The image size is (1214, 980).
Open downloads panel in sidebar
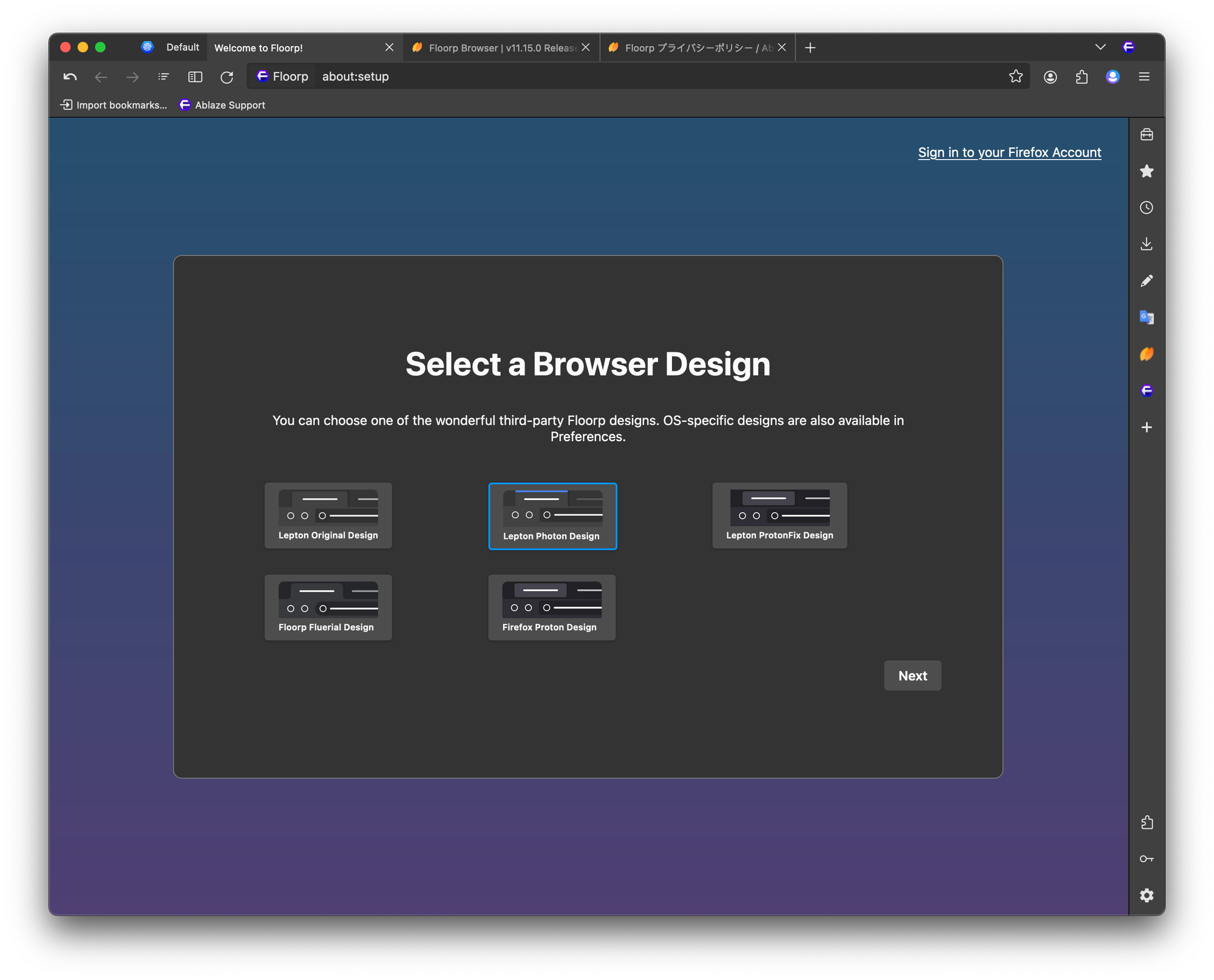pyautogui.click(x=1147, y=244)
